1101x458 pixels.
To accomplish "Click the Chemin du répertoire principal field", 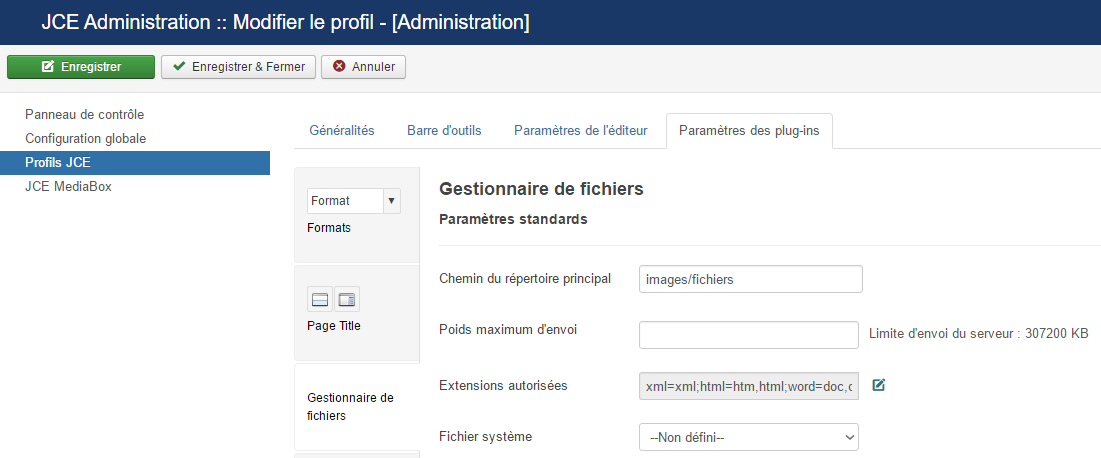I will pos(751,279).
